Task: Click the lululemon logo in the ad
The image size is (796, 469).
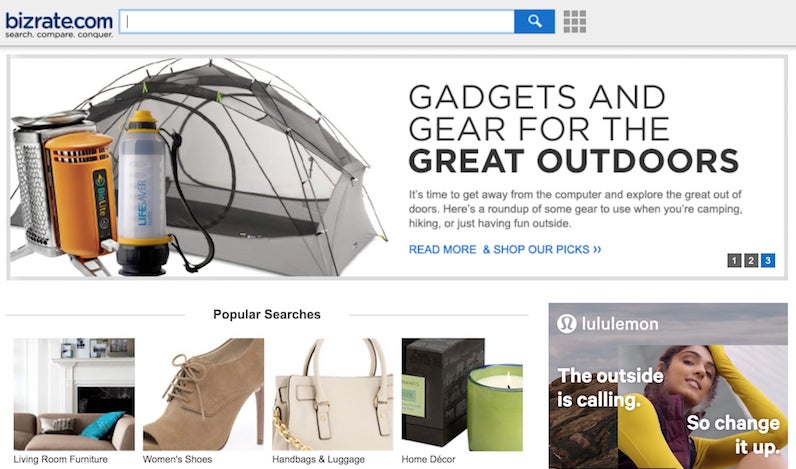Action: click(608, 324)
